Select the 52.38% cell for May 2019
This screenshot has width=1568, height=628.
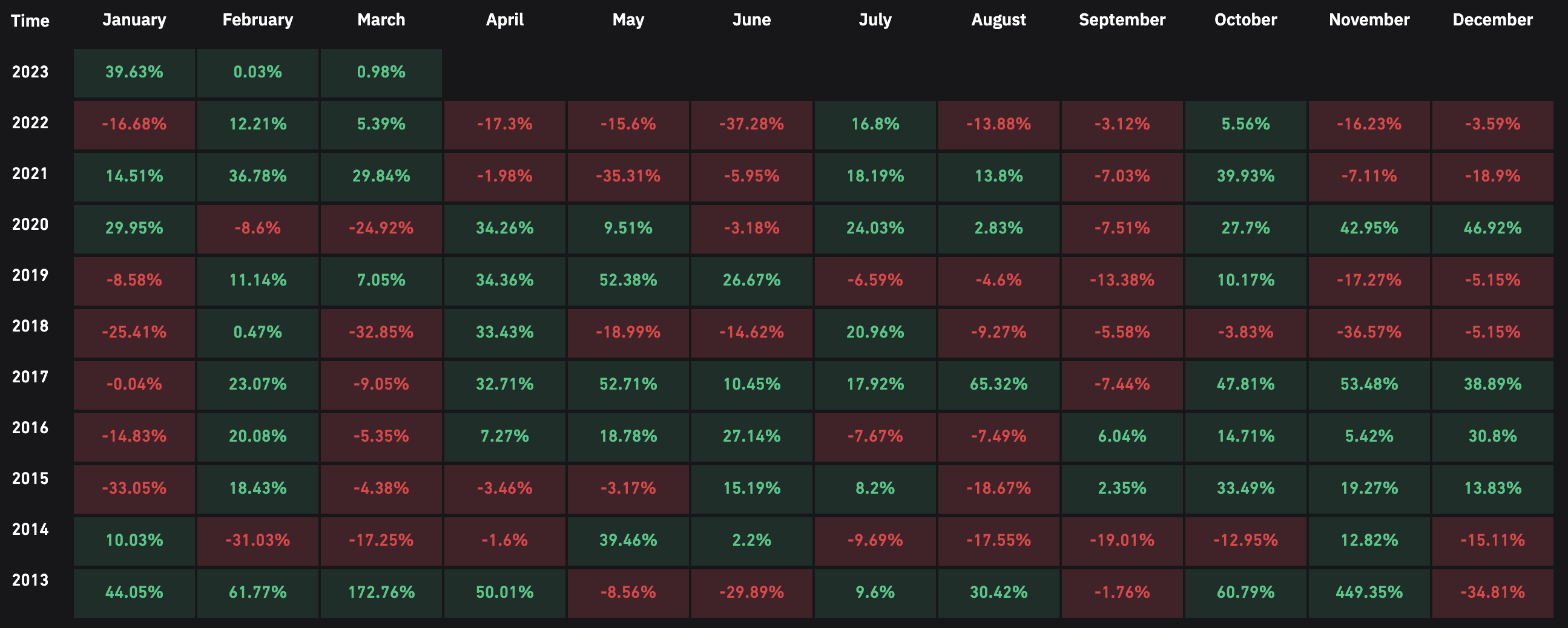[628, 281]
